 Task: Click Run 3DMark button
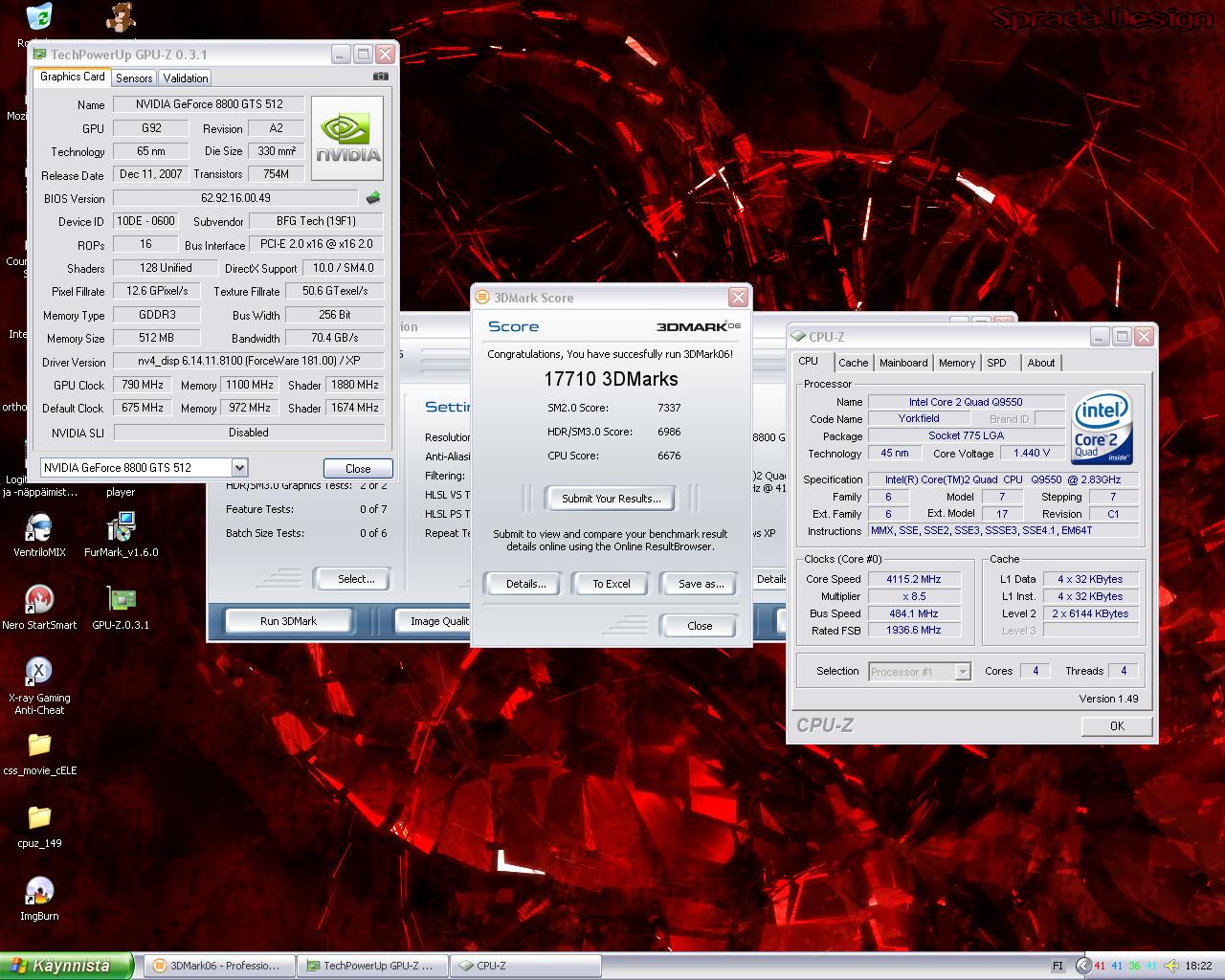(x=288, y=621)
